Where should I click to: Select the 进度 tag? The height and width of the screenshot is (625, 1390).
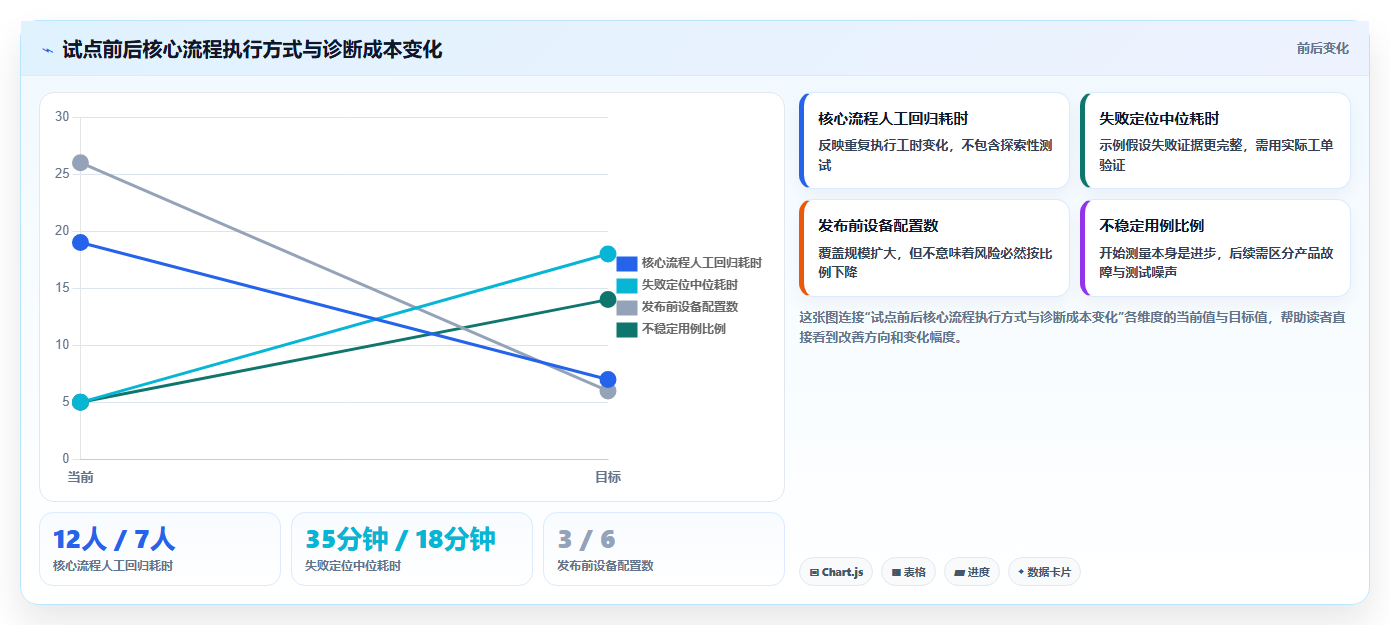pos(971,572)
